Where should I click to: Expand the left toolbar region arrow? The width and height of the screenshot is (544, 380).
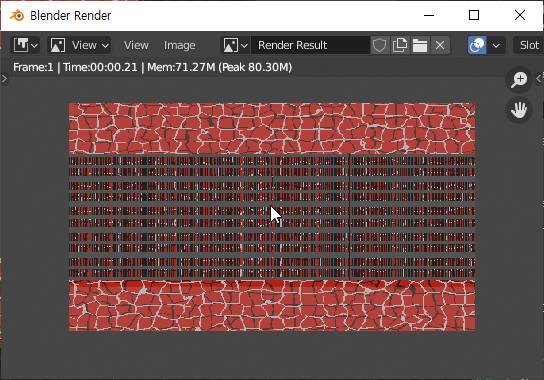[4, 79]
